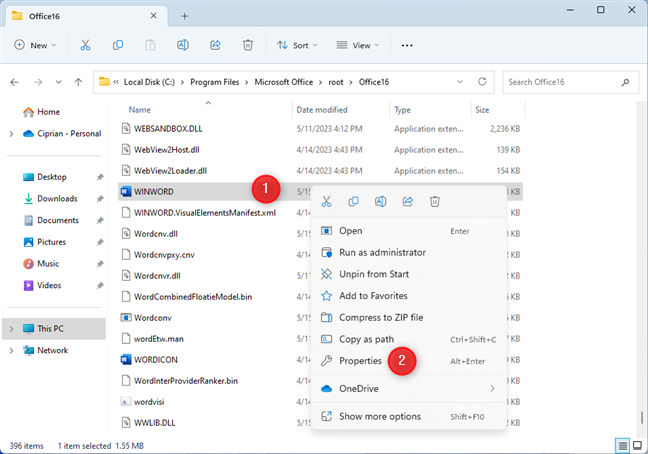
Task: Click Program Files in the breadcrumb
Action: click(214, 82)
